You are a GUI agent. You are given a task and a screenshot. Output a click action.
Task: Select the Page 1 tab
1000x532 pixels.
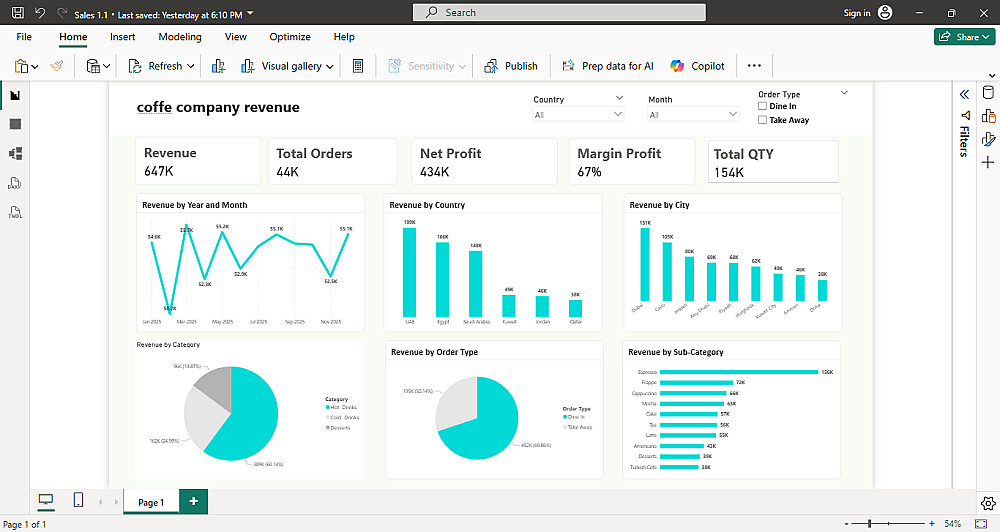pos(151,502)
